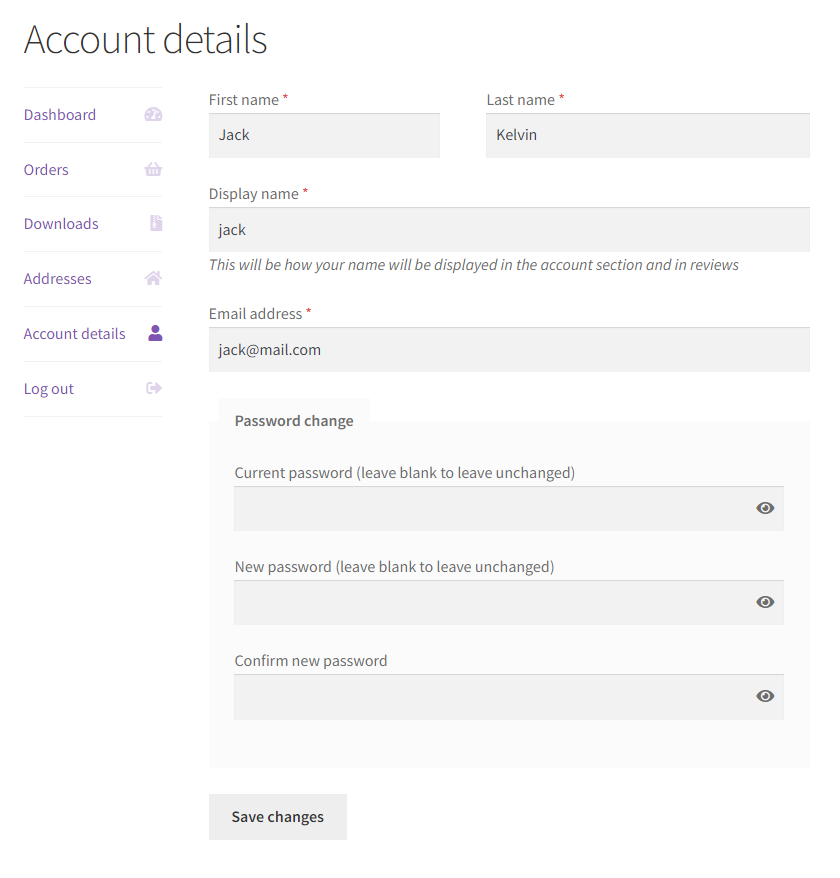Click the Downloads file icon
Viewport: 840px width, 878px height.
(x=156, y=223)
